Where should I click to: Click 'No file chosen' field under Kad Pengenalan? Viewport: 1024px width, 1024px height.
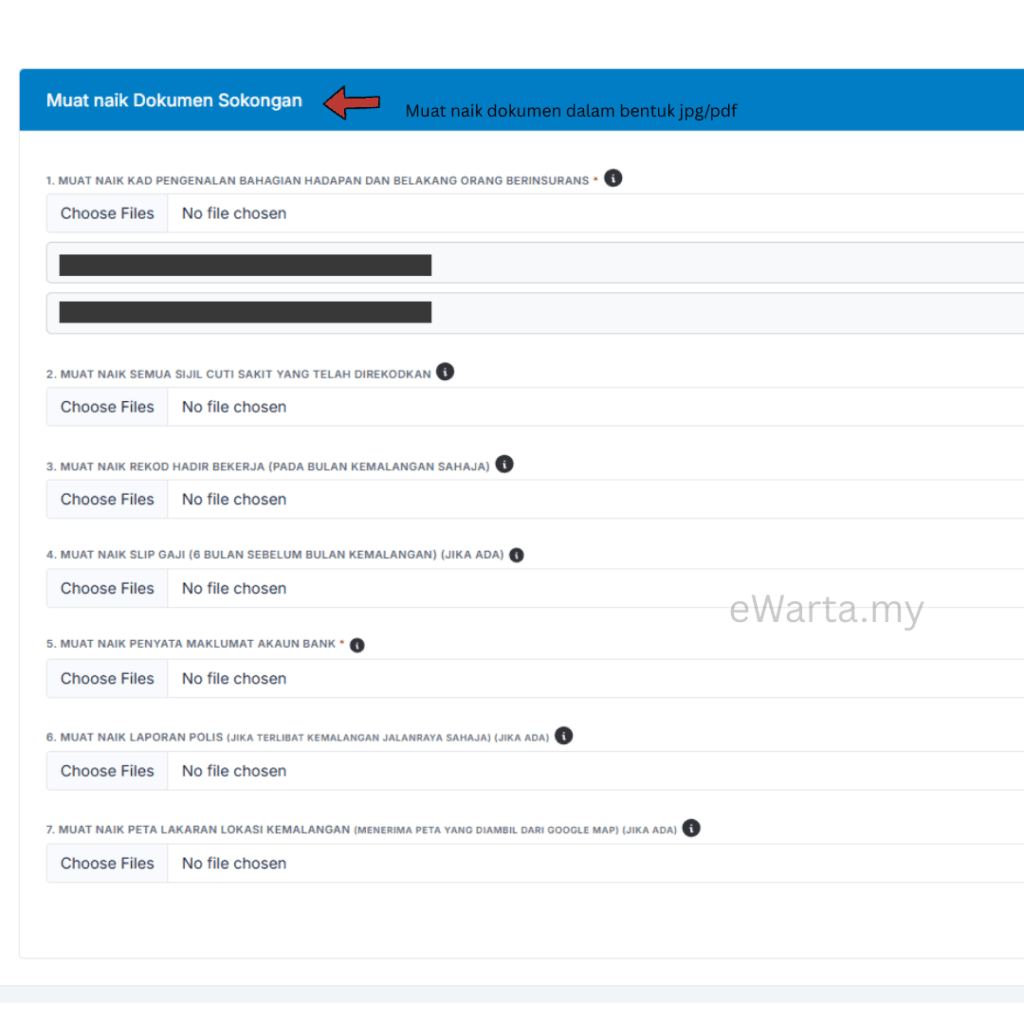click(x=596, y=214)
